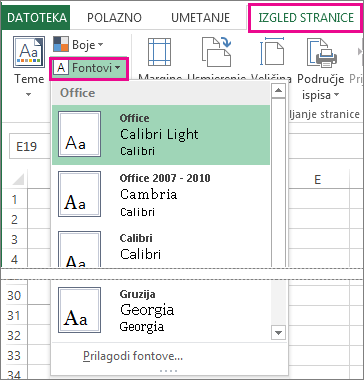
Task: Select the Calibri font theme entry
Action: tap(161, 247)
